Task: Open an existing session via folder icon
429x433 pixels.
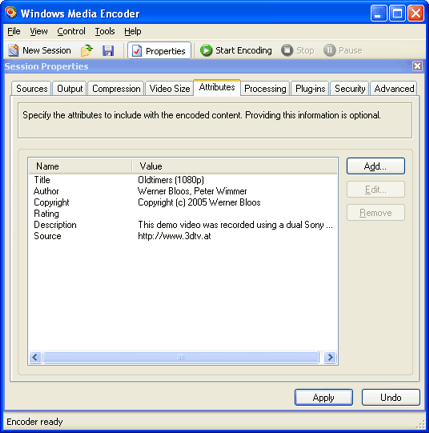Action: pyautogui.click(x=86, y=51)
